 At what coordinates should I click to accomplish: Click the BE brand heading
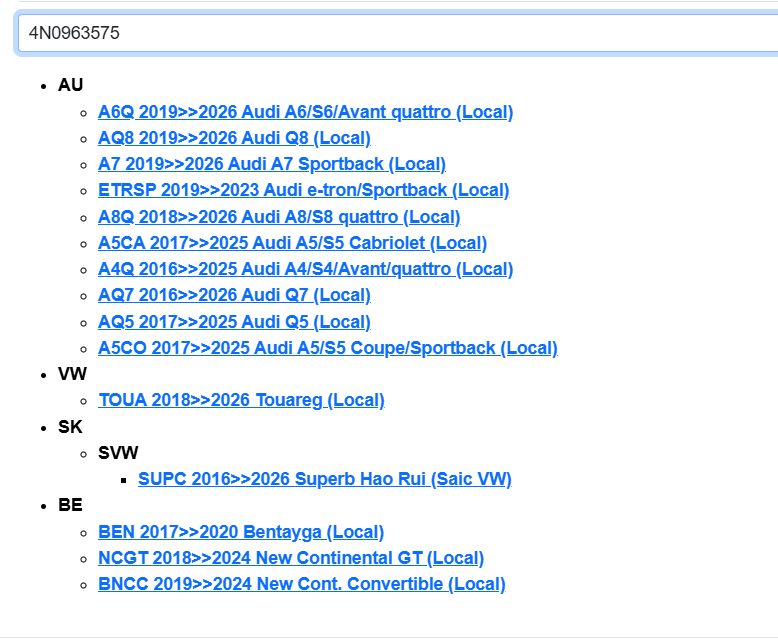click(70, 505)
